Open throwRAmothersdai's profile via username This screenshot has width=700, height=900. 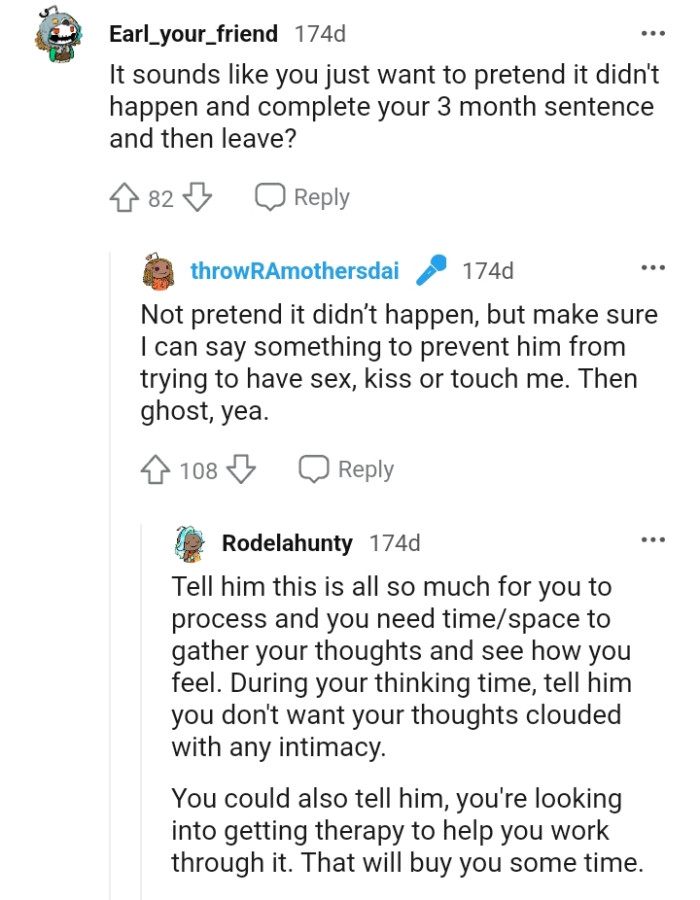295,270
